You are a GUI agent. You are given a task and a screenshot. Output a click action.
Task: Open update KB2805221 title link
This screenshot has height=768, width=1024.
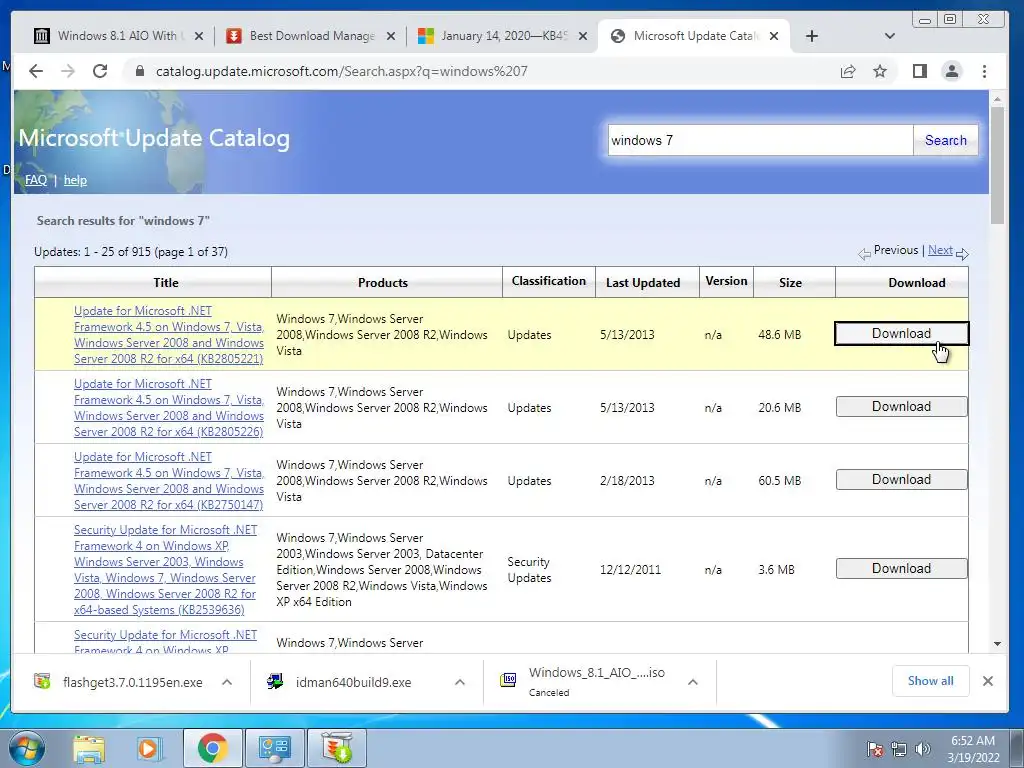coord(169,335)
